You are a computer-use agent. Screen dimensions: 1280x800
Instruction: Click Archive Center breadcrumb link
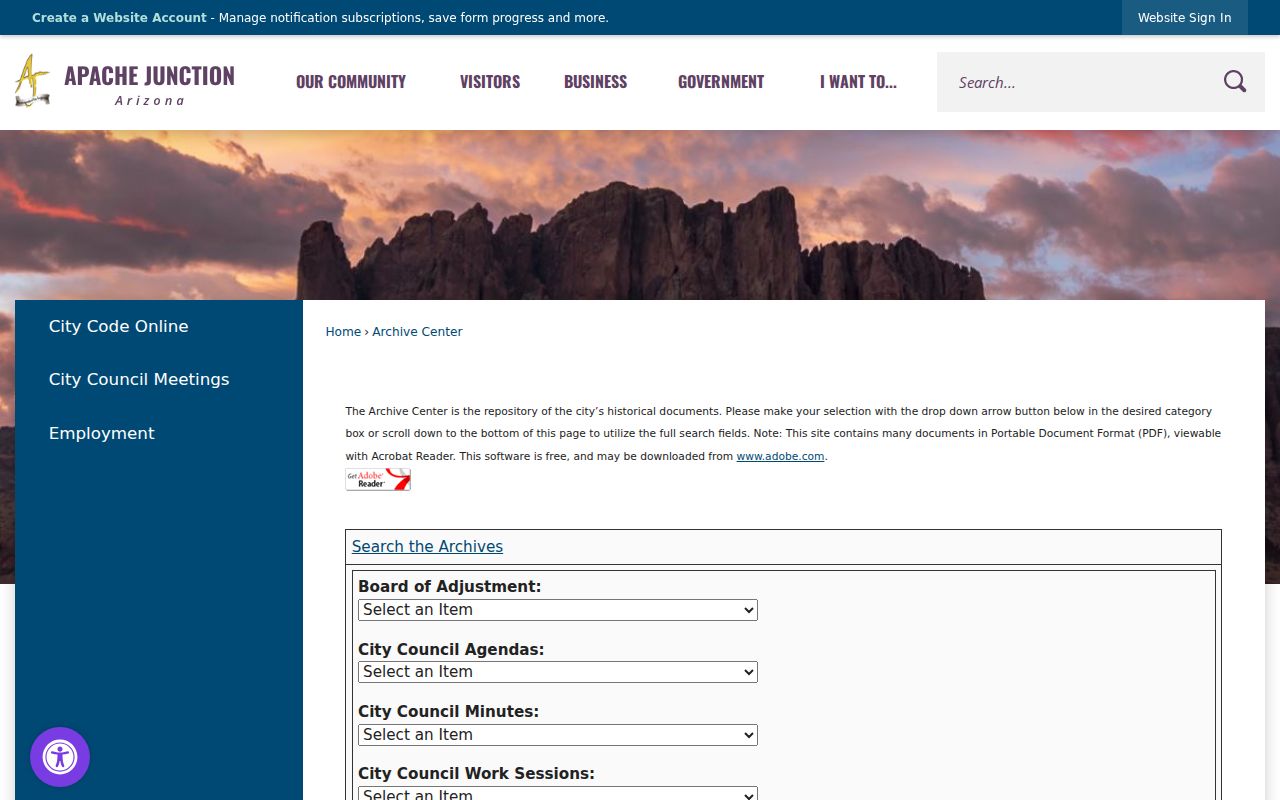(x=417, y=332)
